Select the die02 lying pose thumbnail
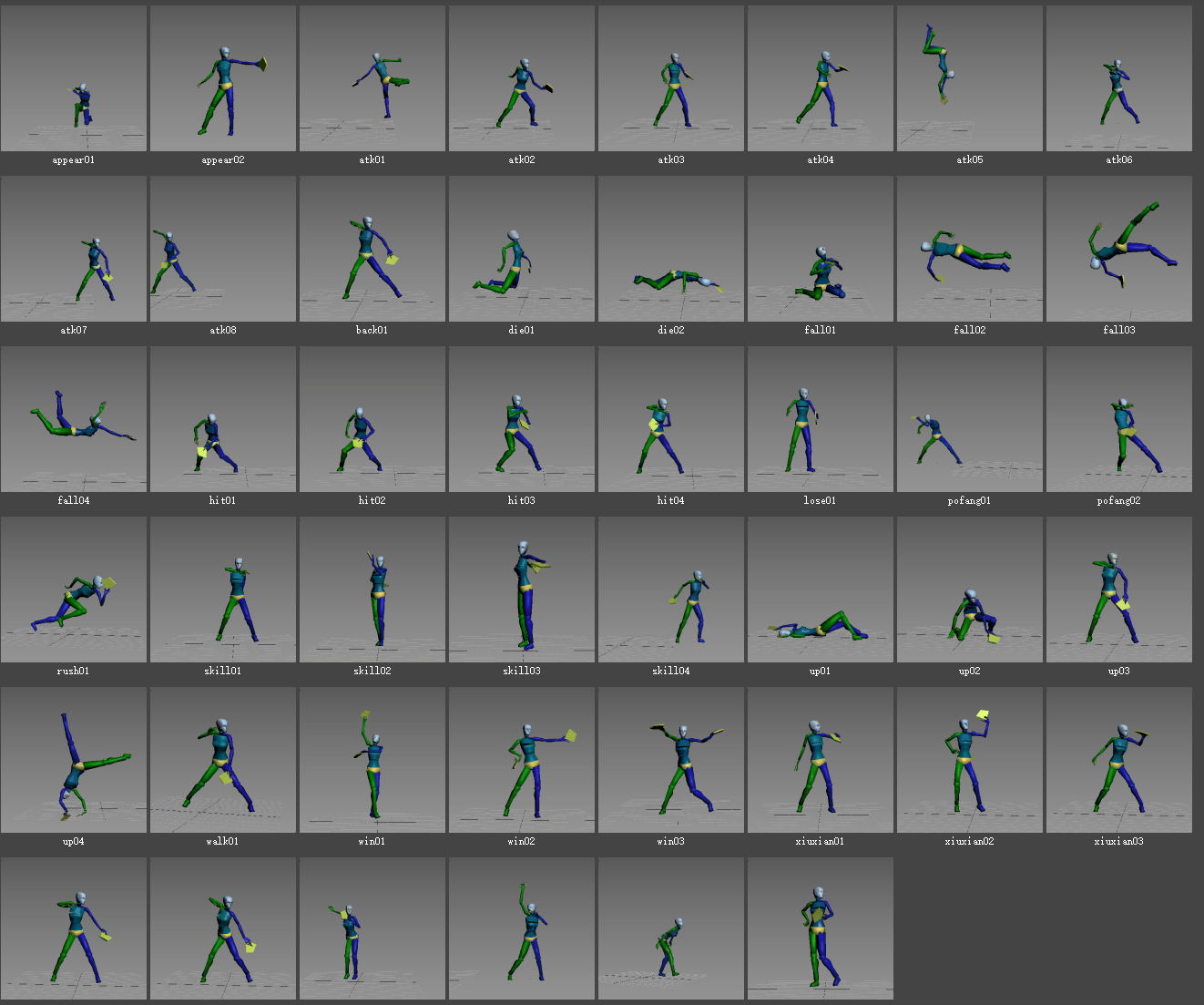 (671, 249)
